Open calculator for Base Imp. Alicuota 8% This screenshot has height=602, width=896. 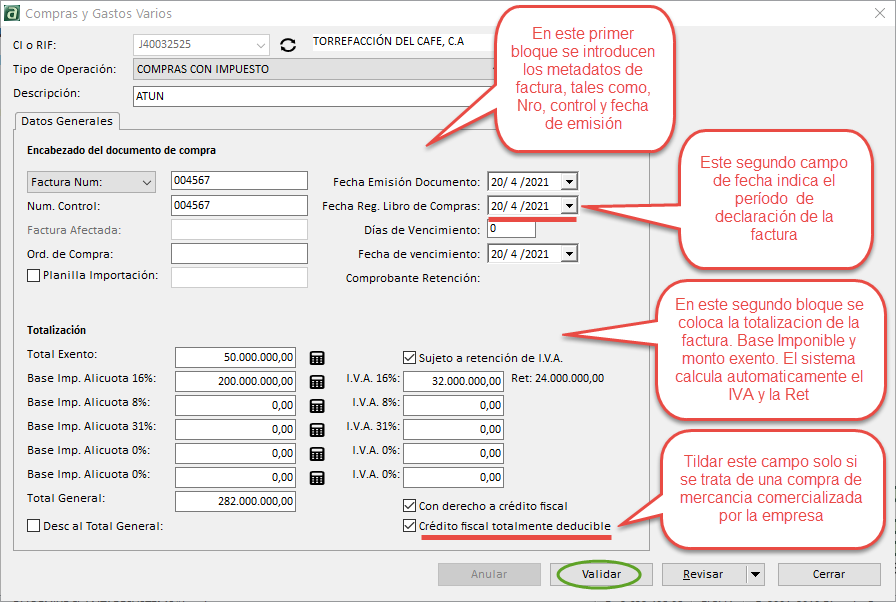[x=317, y=406]
